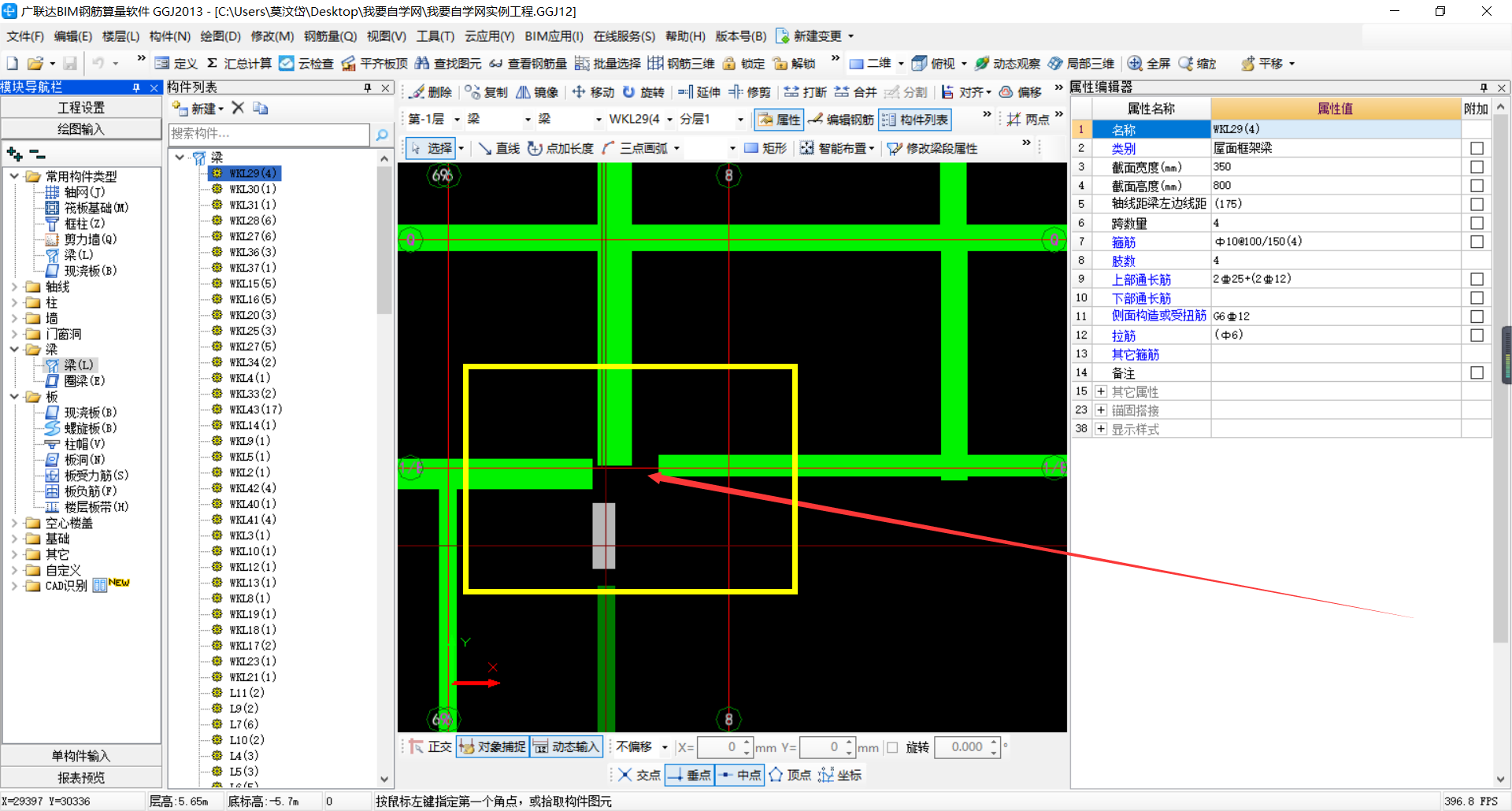
Task: Click the 复制 copy tool
Action: [486, 92]
